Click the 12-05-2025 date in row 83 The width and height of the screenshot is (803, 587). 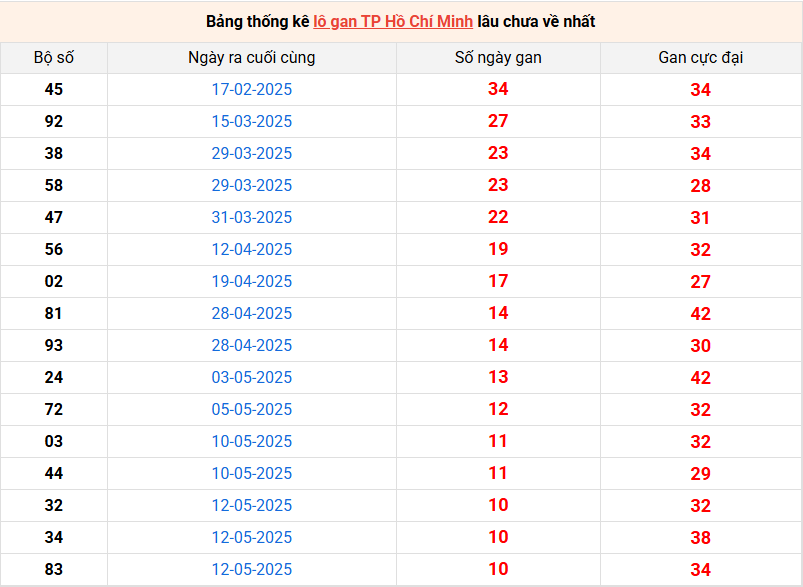point(252,570)
